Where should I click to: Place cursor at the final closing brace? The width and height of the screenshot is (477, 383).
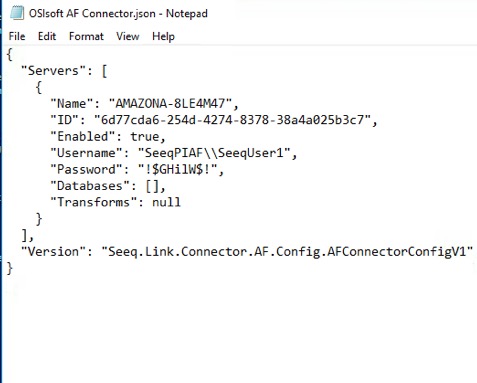(x=10, y=268)
